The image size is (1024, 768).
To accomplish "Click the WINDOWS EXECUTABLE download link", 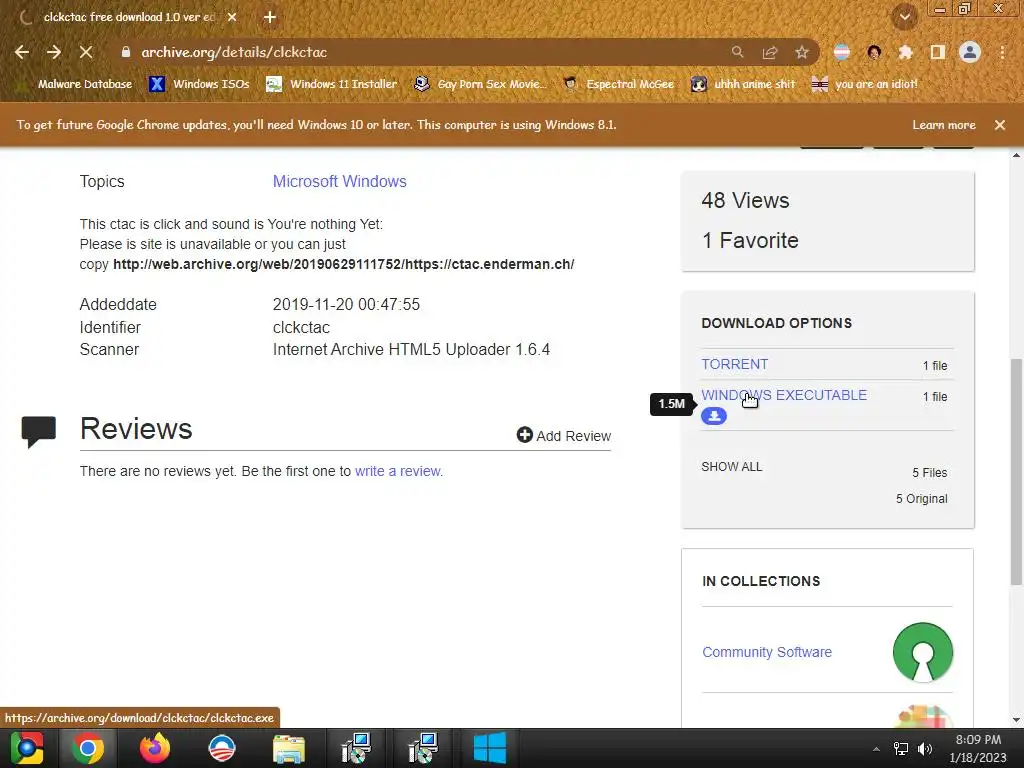I will [x=784, y=395].
